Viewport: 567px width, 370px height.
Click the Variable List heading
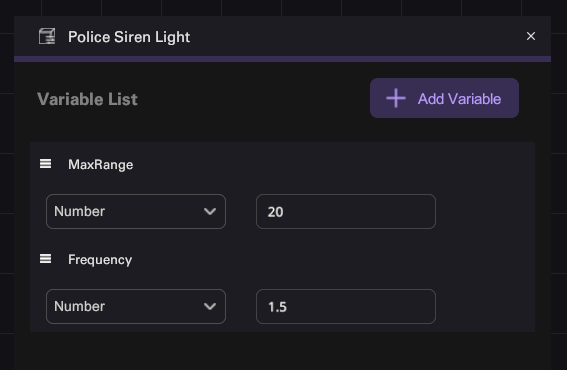[87, 99]
